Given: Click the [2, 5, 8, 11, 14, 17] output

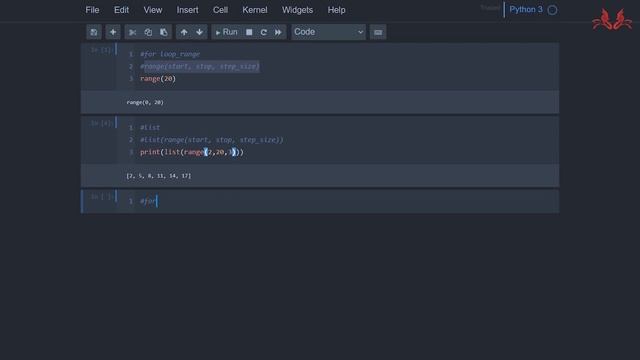Looking at the screenshot, I should point(159,176).
